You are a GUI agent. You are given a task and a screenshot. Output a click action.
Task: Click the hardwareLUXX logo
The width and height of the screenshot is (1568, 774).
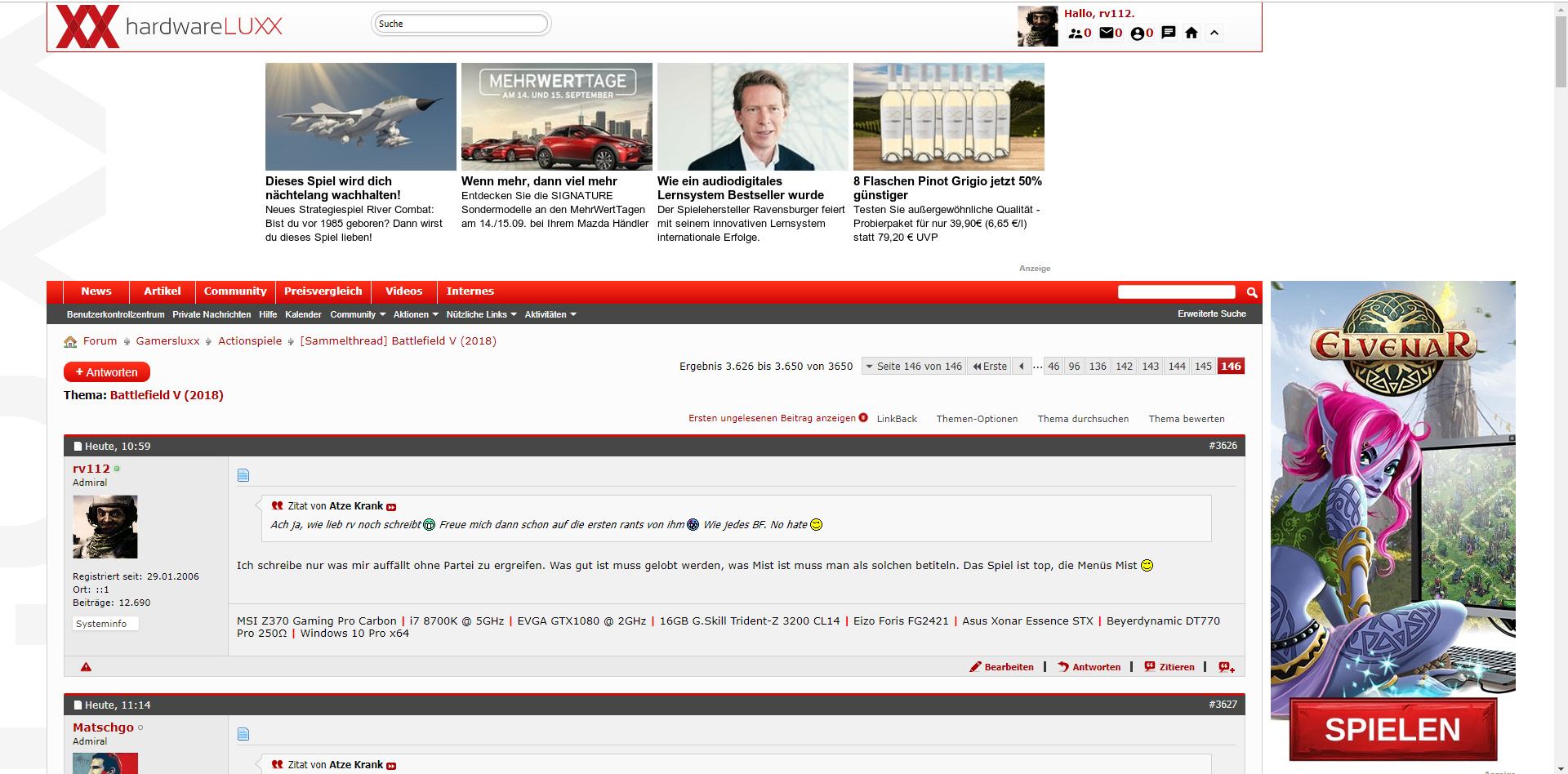(170, 26)
